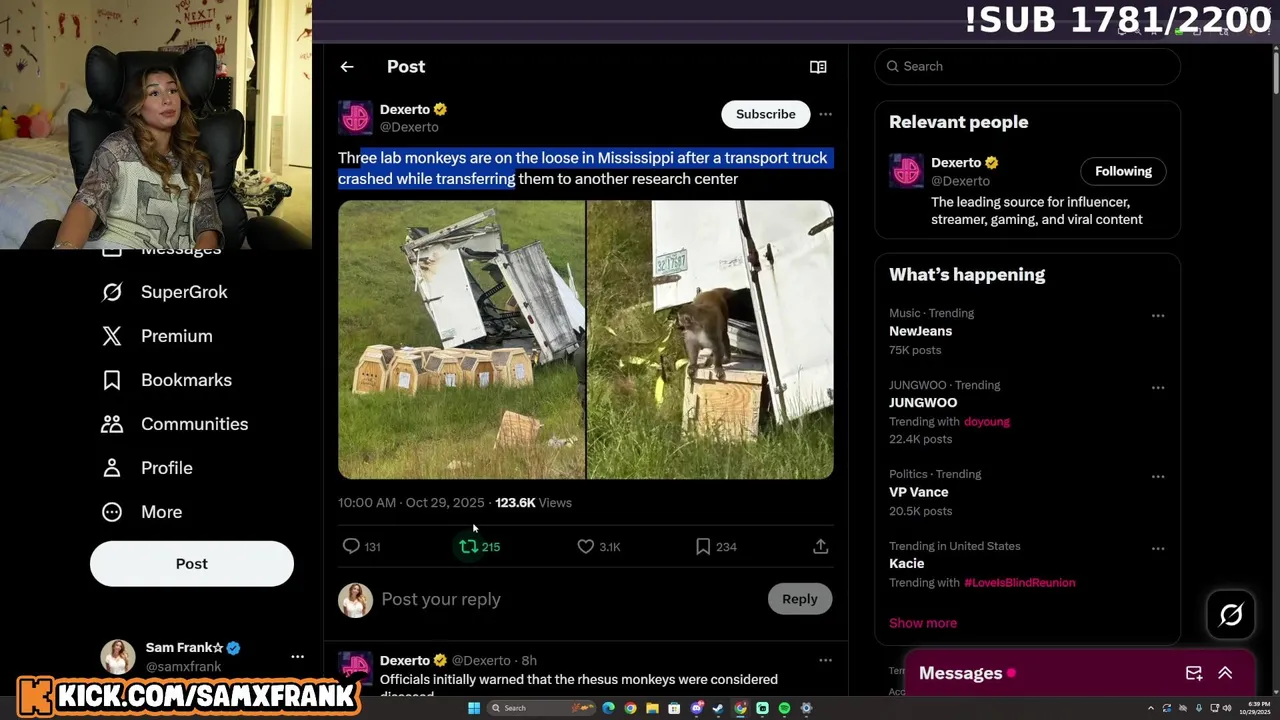This screenshot has width=1280, height=720.
Task: Open the Windows Start menu
Action: coord(474,708)
